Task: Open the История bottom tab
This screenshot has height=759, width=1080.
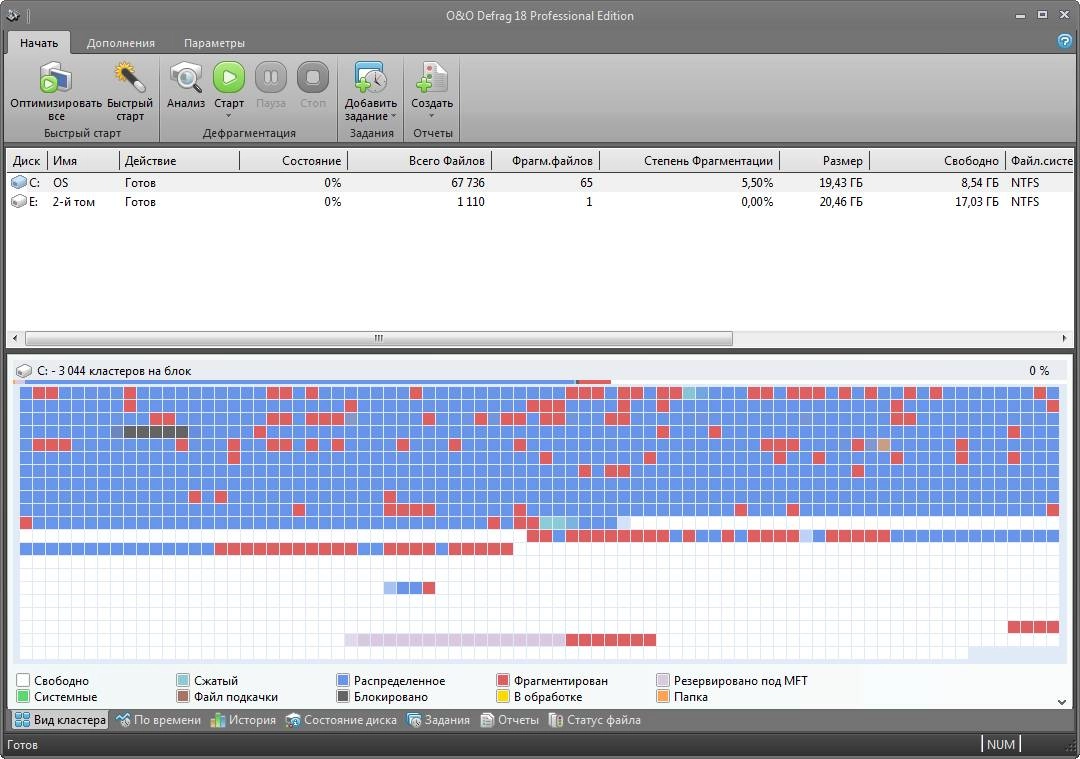Action: [x=243, y=720]
